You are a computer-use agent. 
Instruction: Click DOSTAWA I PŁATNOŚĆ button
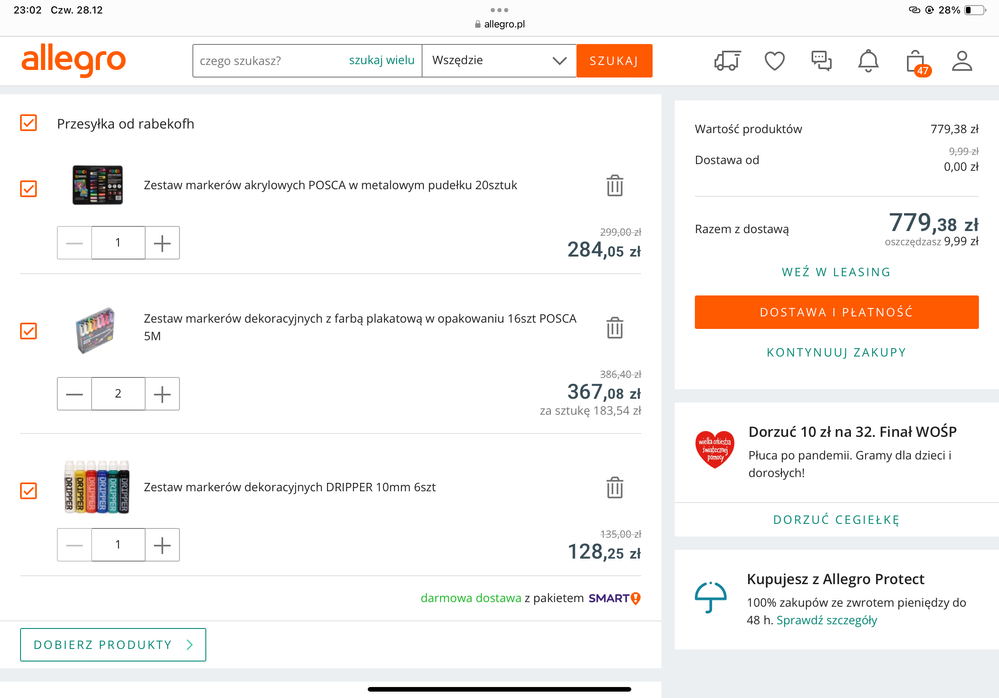pos(837,312)
